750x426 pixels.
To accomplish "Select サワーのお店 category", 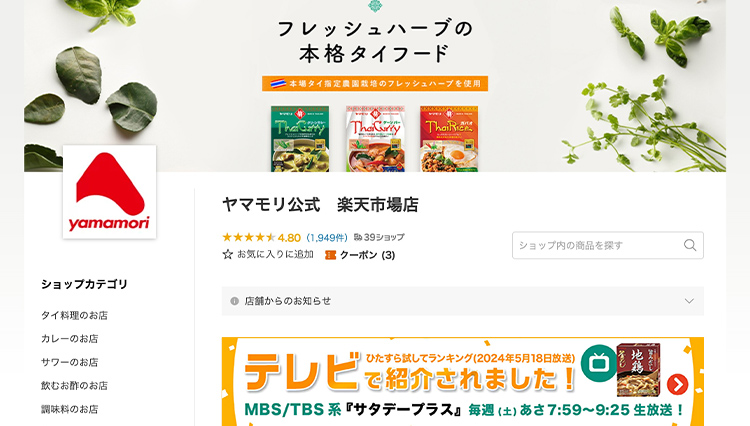I will tap(69, 362).
